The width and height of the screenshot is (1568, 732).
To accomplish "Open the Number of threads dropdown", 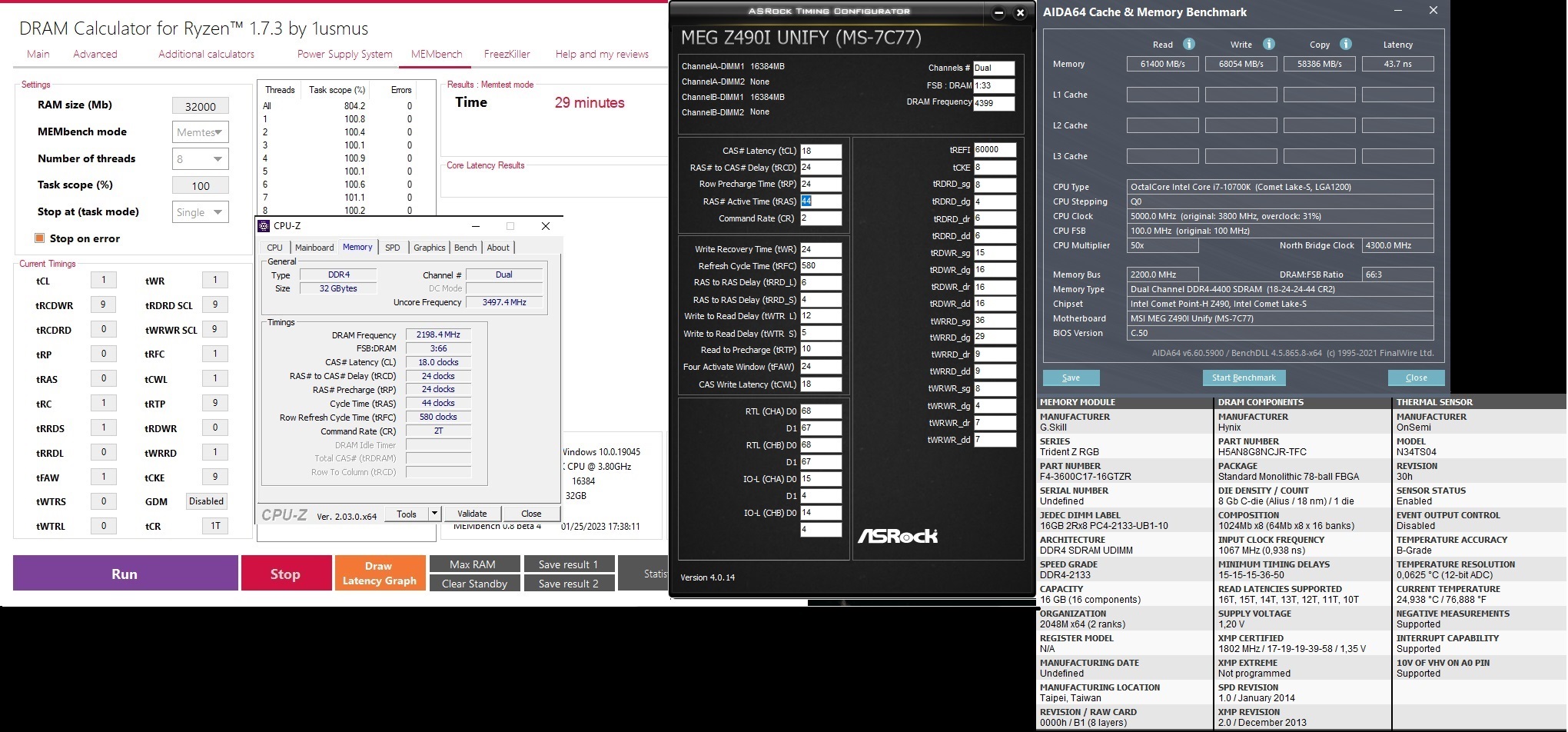I will tap(200, 159).
